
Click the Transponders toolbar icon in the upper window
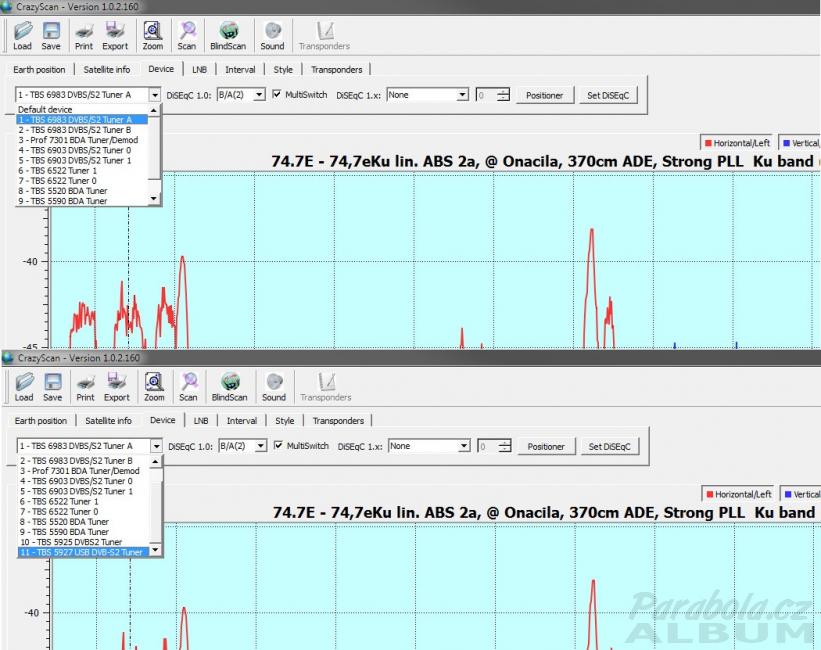tap(324, 36)
